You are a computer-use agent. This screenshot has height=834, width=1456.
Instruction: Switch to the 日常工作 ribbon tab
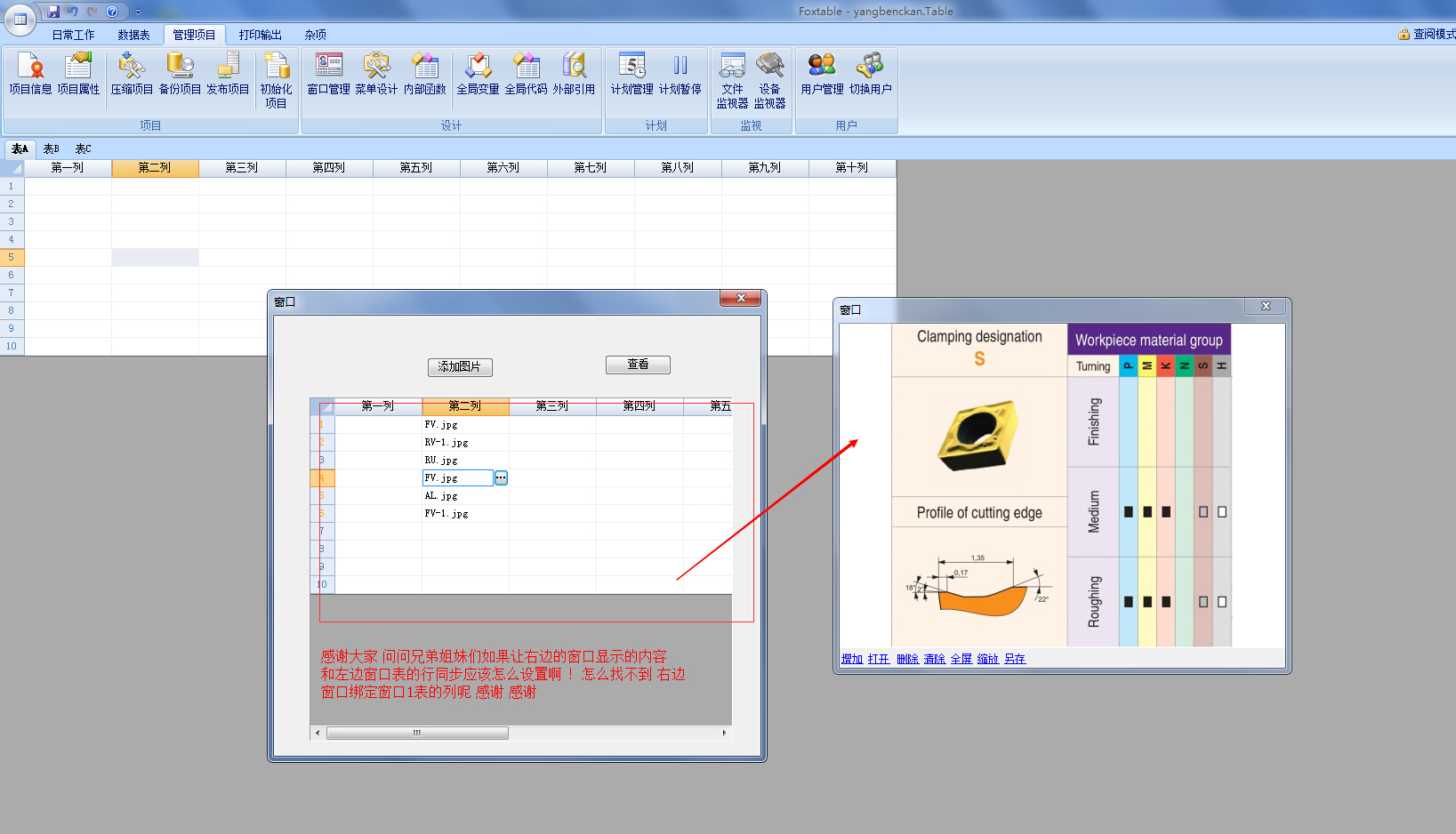click(73, 35)
